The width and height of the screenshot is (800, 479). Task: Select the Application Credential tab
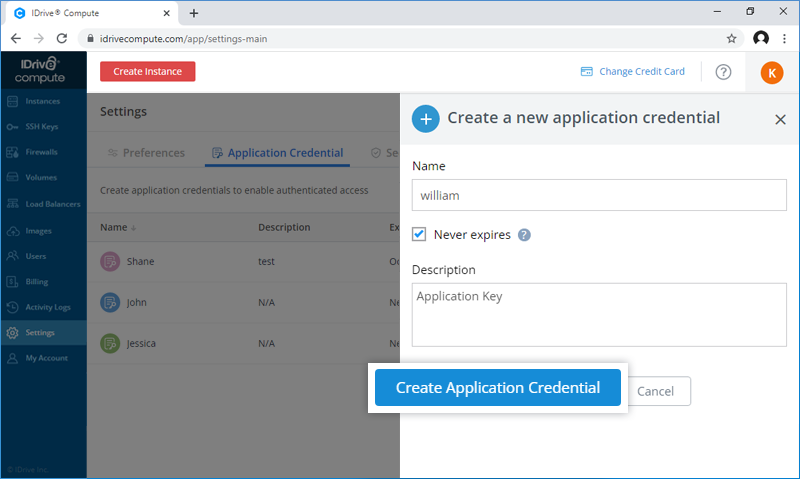click(x=278, y=153)
